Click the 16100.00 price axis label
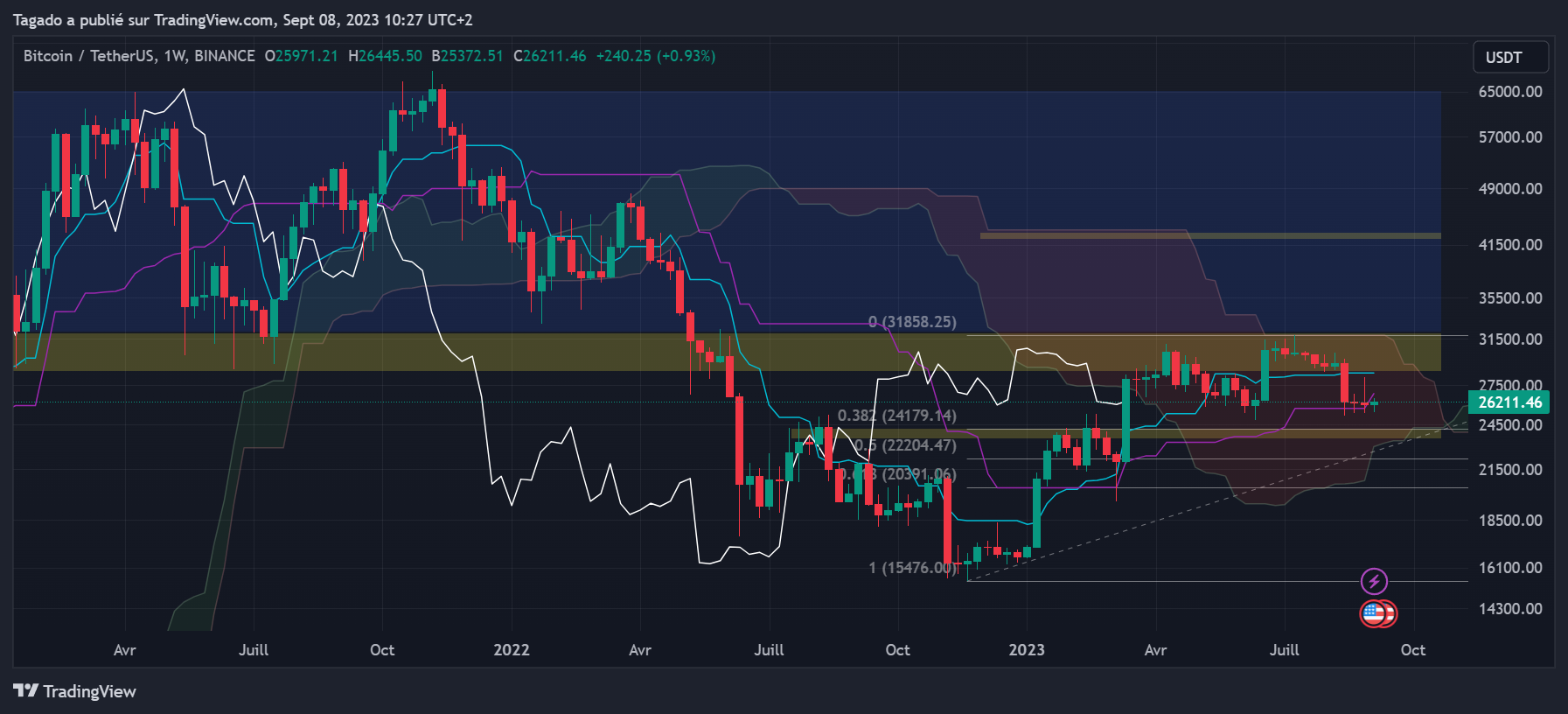The image size is (1568, 714). [1510, 568]
